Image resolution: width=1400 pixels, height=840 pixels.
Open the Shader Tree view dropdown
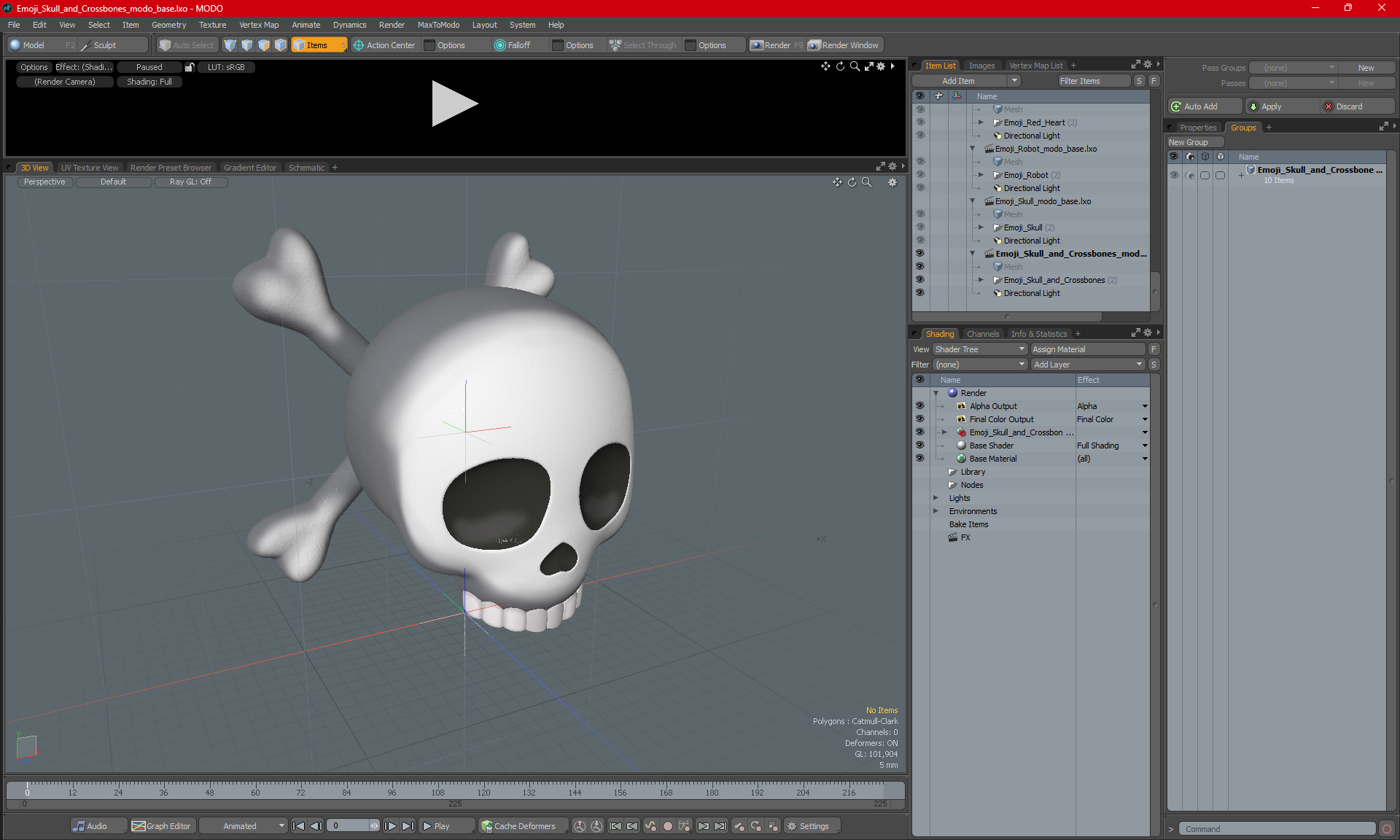click(980, 349)
